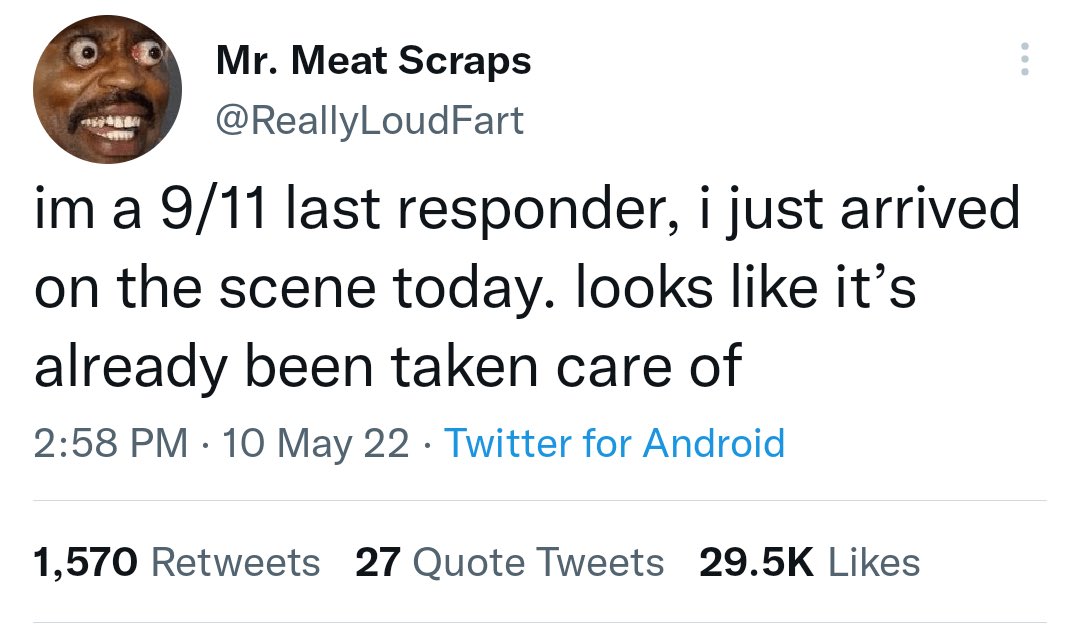
Task: Open the Mr. Meat Scraps profile picture
Action: pyautogui.click(x=107, y=90)
